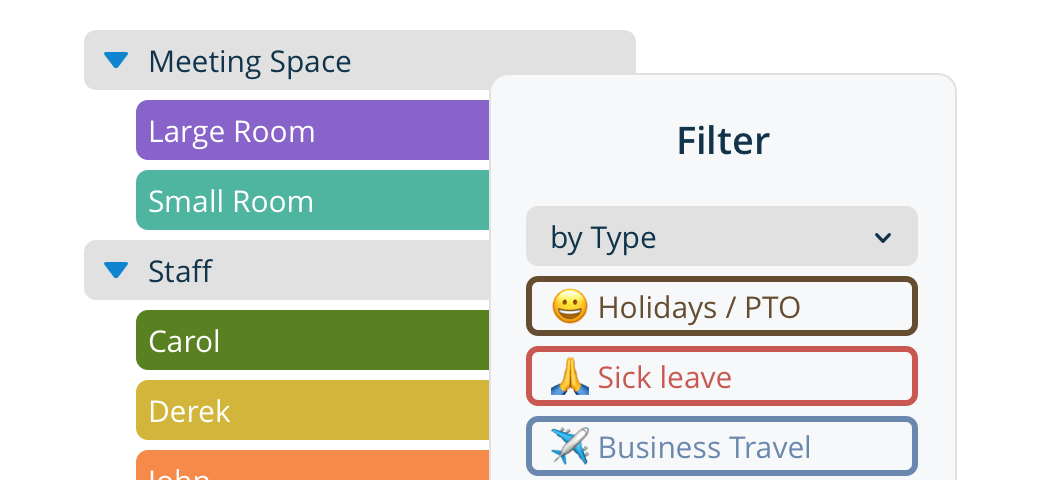Choose Carol in the staff list
Screen dimensions: 1040x480
pyautogui.click(x=313, y=340)
